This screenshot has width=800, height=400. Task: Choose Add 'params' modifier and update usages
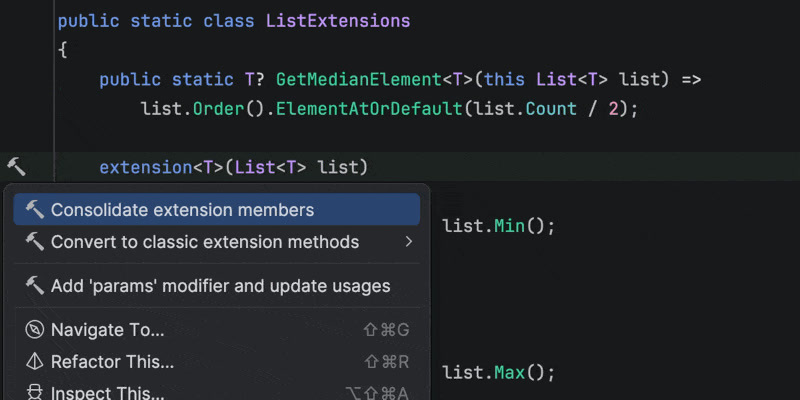220,286
